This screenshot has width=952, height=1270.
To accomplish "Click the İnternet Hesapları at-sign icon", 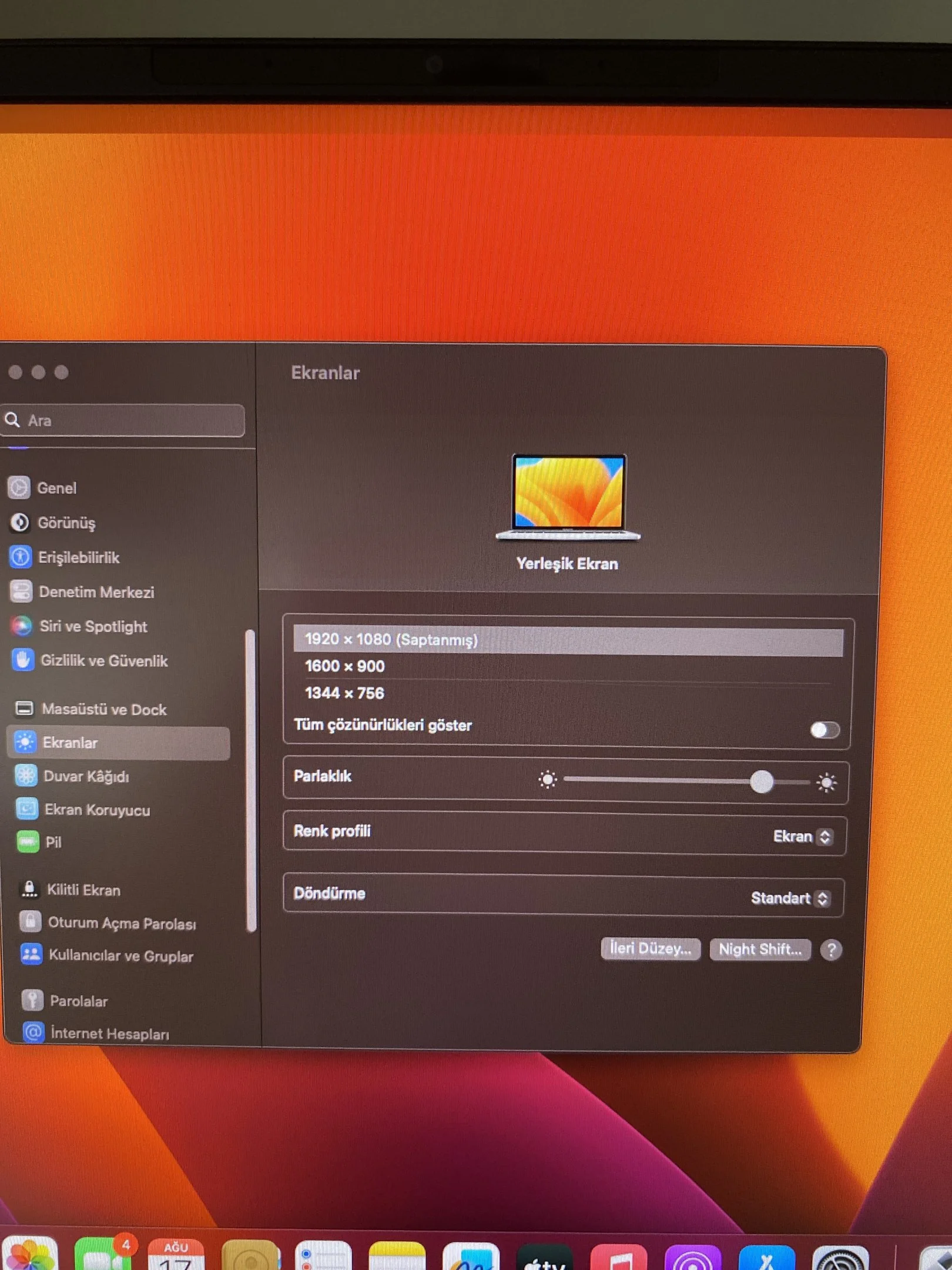I will coord(33,1032).
